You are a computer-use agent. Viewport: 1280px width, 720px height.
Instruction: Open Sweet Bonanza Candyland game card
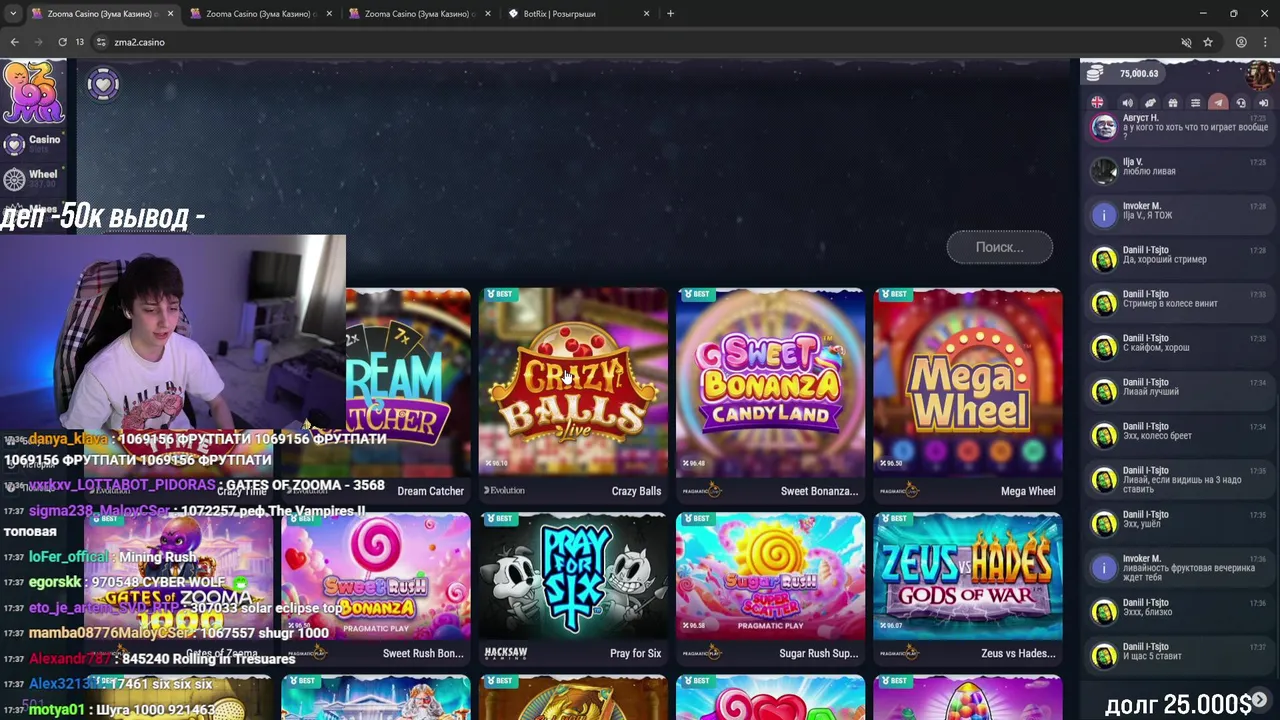click(770, 394)
